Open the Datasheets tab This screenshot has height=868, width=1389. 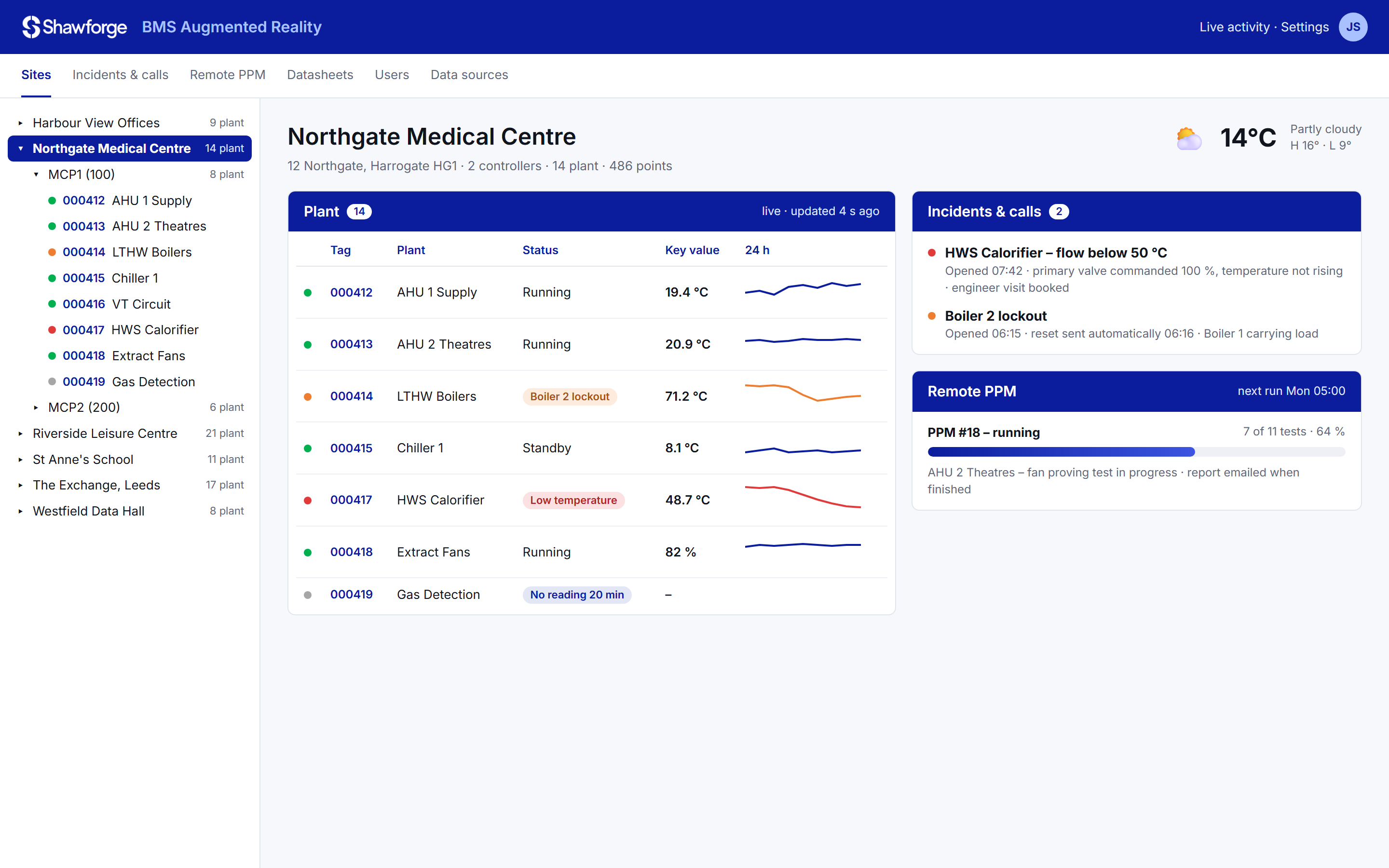point(320,75)
